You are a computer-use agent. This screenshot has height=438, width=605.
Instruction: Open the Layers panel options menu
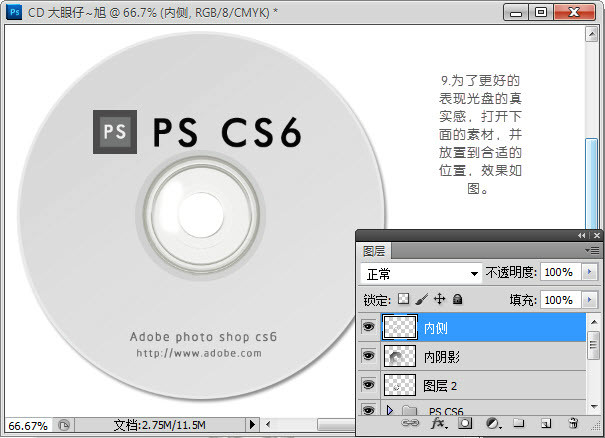point(593,250)
